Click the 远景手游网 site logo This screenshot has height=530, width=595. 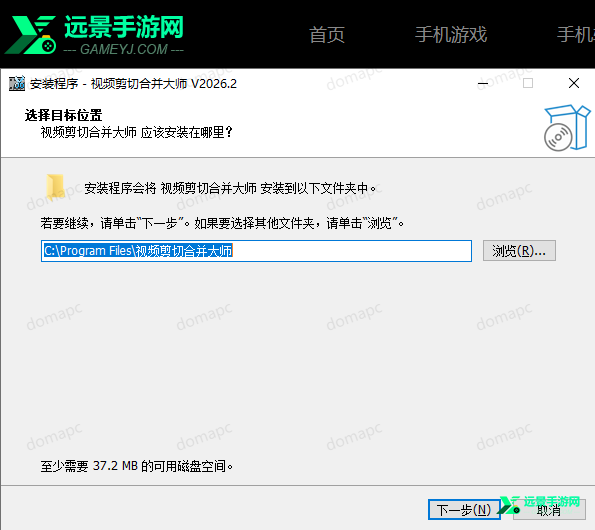point(95,35)
